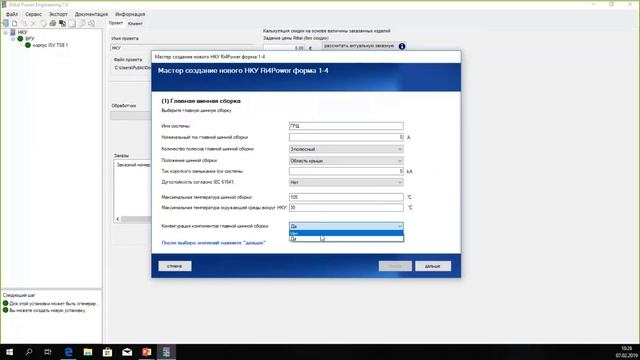Click the greyed-out back button beside дальше
Viewport: 640px width, 360px height.
[395, 266]
